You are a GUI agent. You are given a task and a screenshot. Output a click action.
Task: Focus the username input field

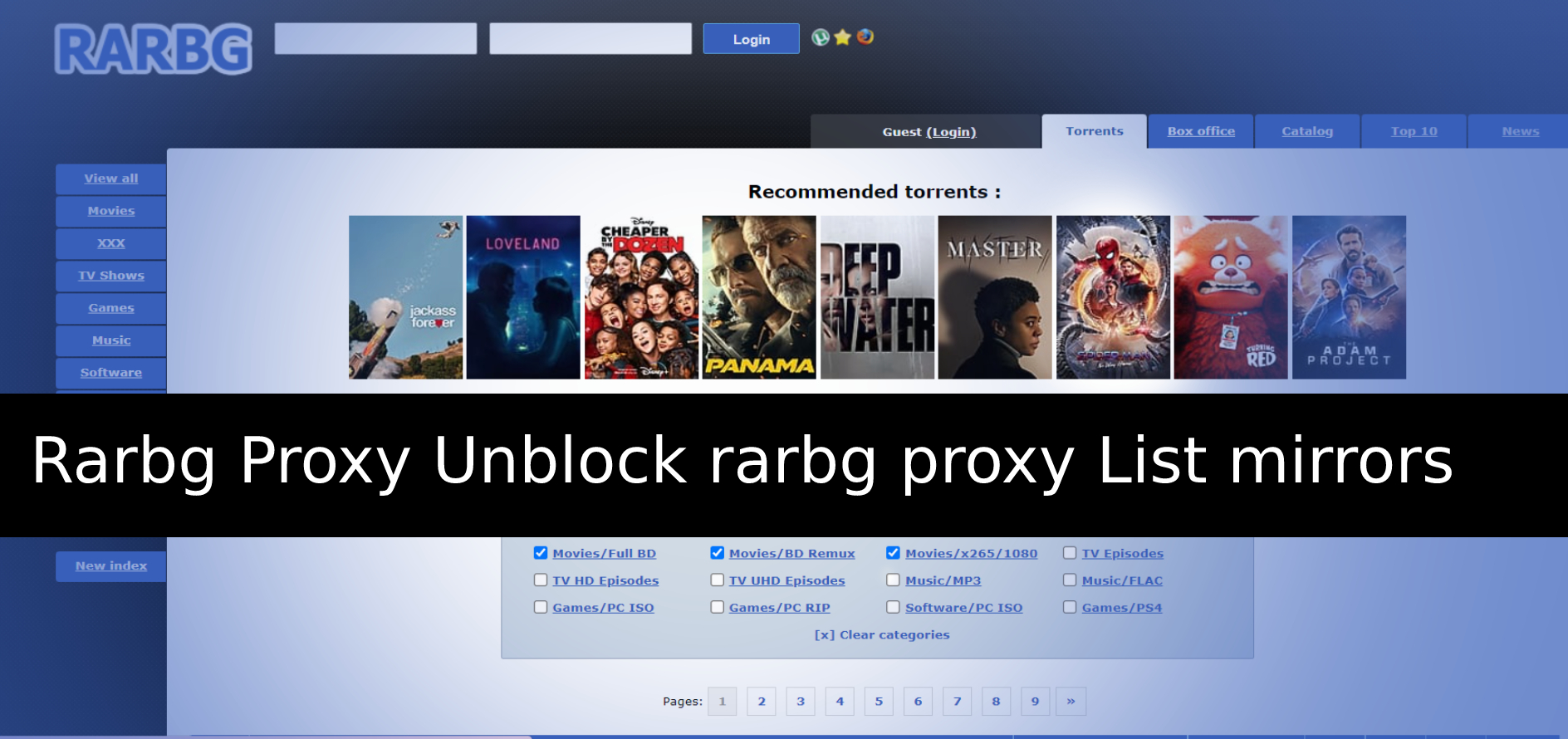[x=375, y=38]
